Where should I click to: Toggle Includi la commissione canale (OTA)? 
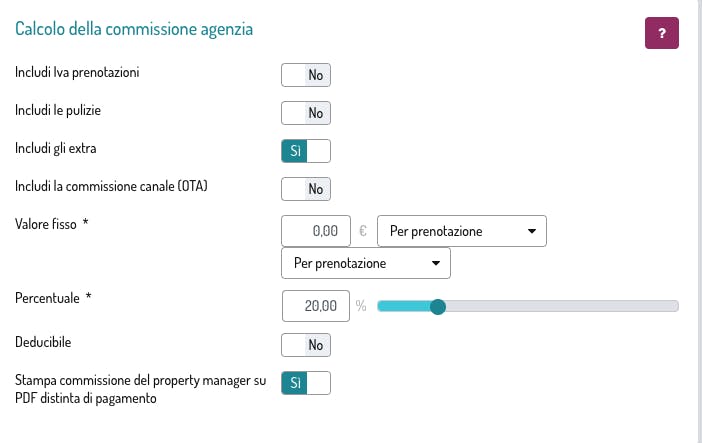[306, 189]
